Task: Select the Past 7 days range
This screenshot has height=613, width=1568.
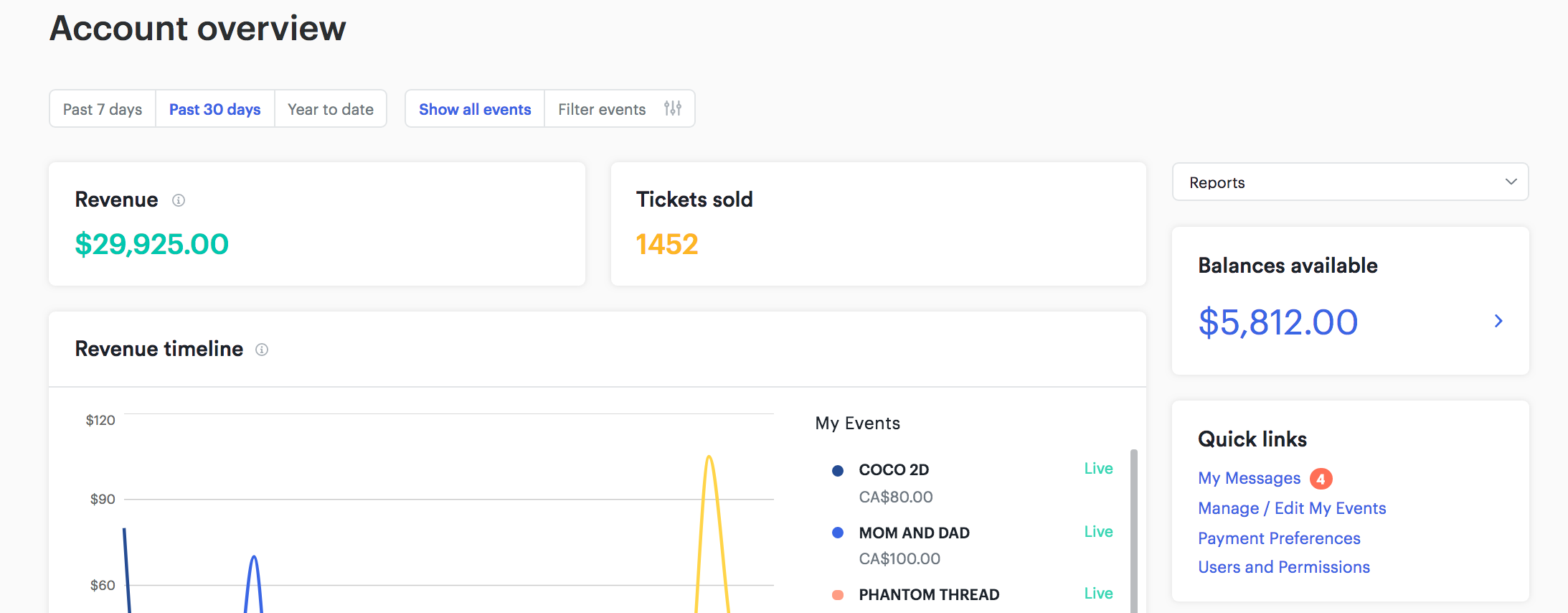Action: point(103,109)
